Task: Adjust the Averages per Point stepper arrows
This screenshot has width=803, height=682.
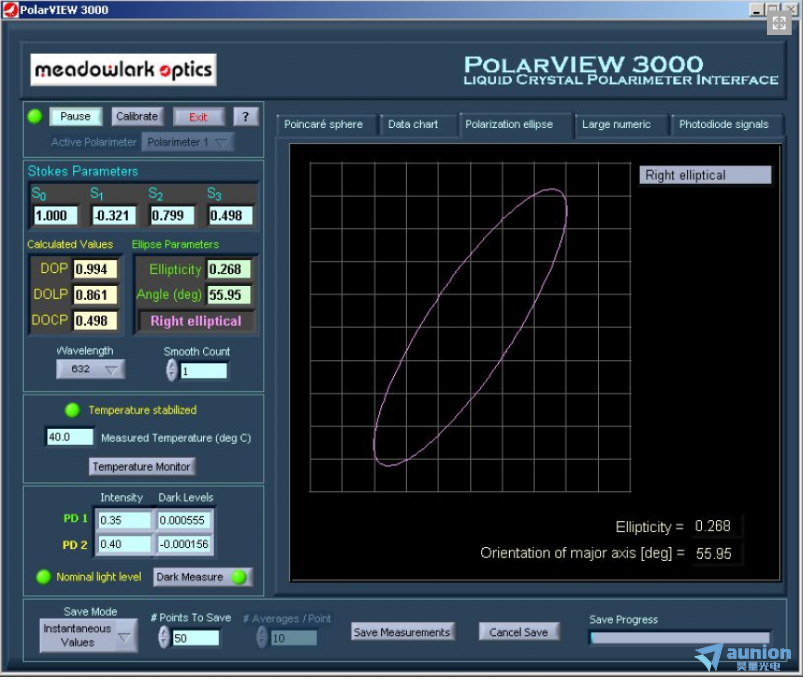Action: click(262, 639)
